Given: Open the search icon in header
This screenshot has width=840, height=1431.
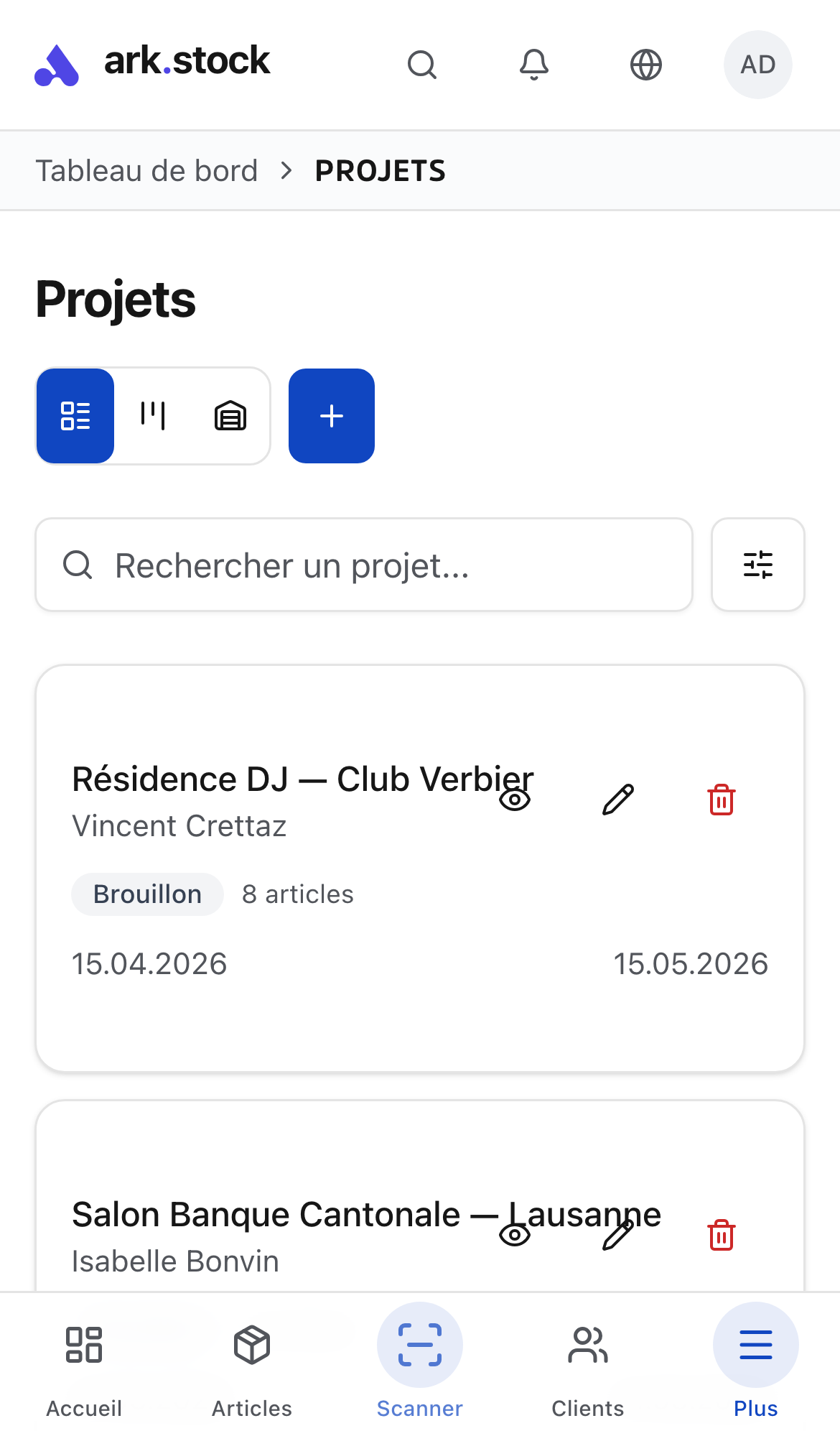Looking at the screenshot, I should click(421, 65).
